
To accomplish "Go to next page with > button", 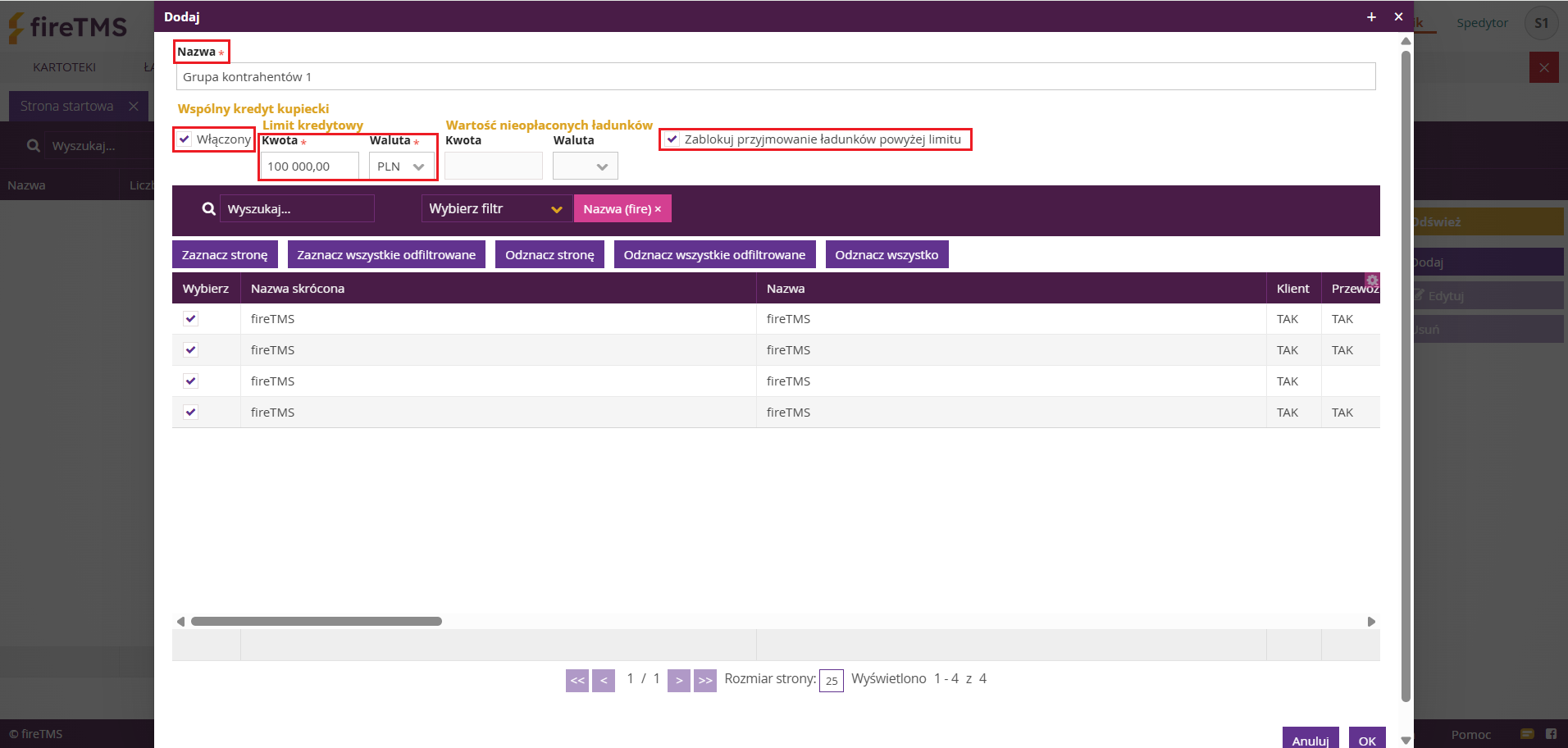I will coord(679,680).
